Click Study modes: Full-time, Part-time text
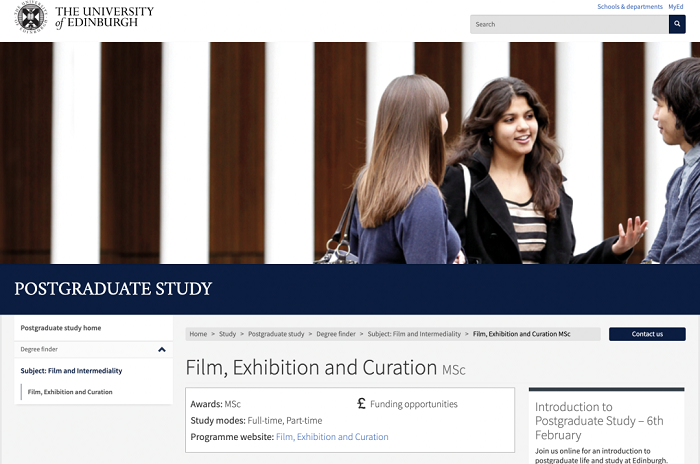 256,421
